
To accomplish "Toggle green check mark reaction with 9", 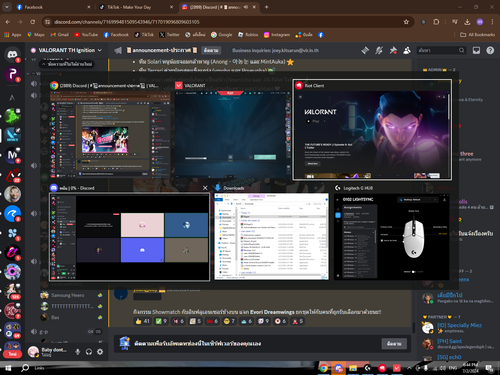I will 161,321.
